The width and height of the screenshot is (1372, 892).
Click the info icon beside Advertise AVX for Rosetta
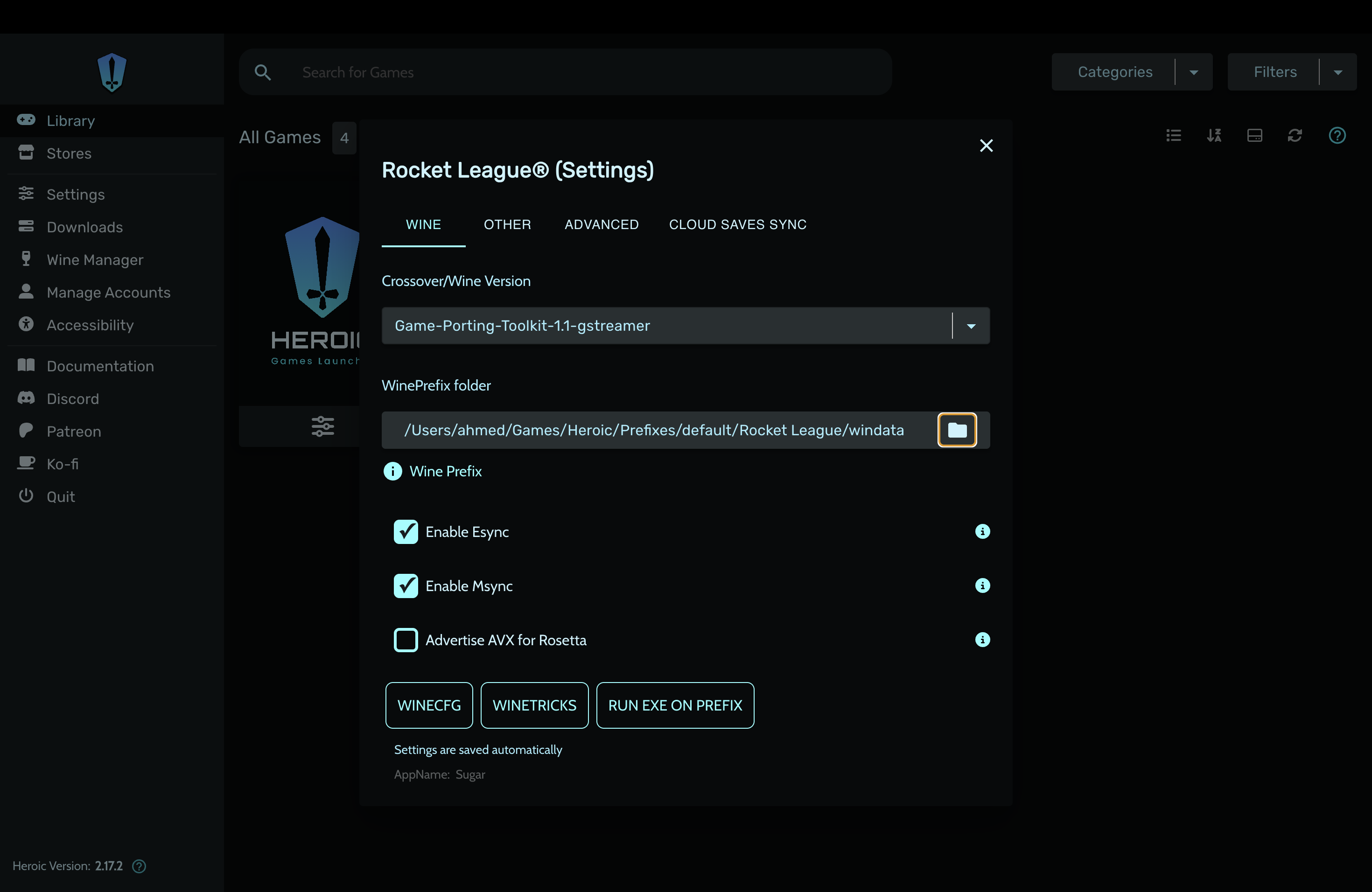click(x=982, y=640)
